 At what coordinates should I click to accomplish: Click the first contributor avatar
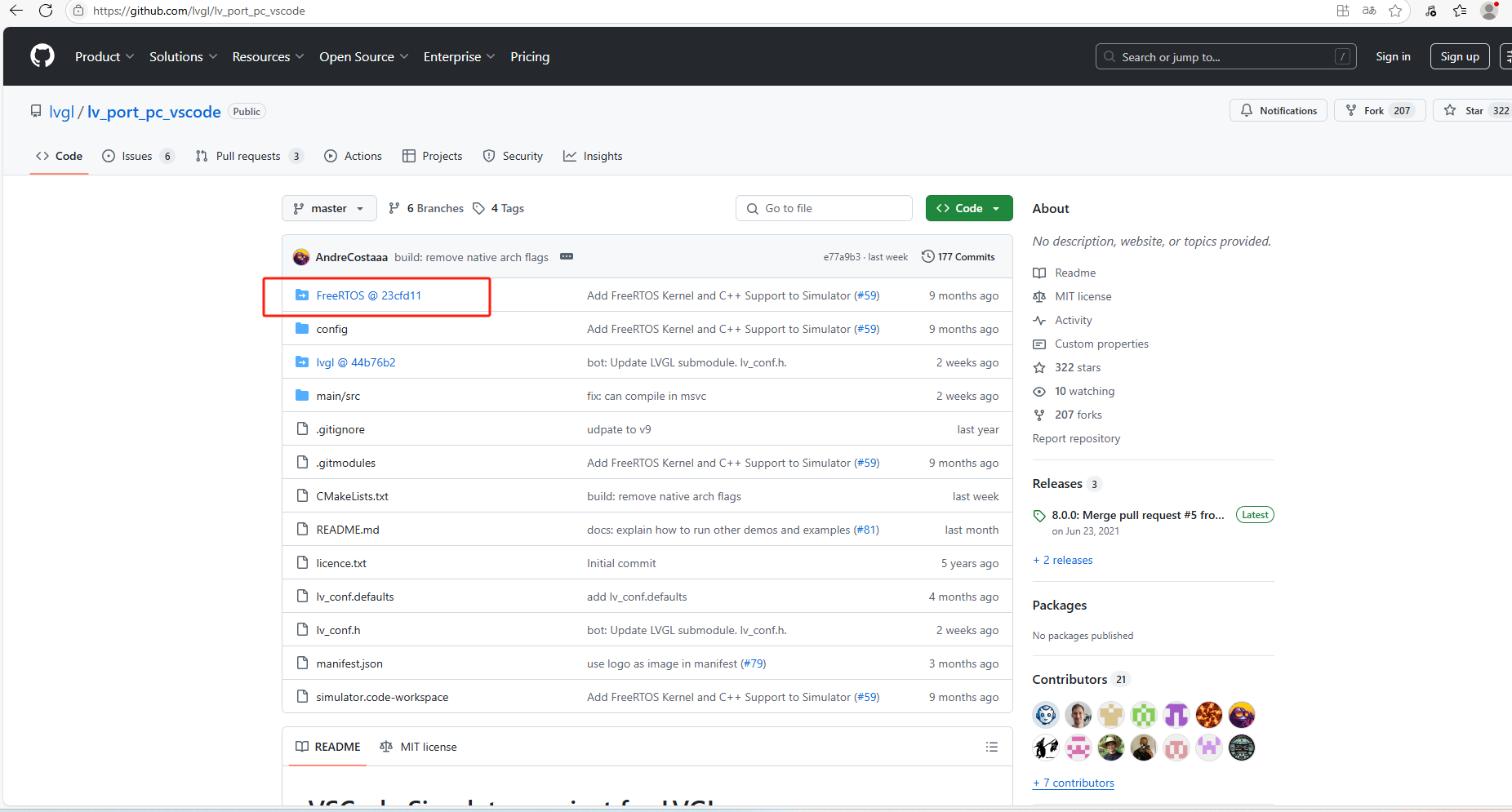click(1046, 715)
